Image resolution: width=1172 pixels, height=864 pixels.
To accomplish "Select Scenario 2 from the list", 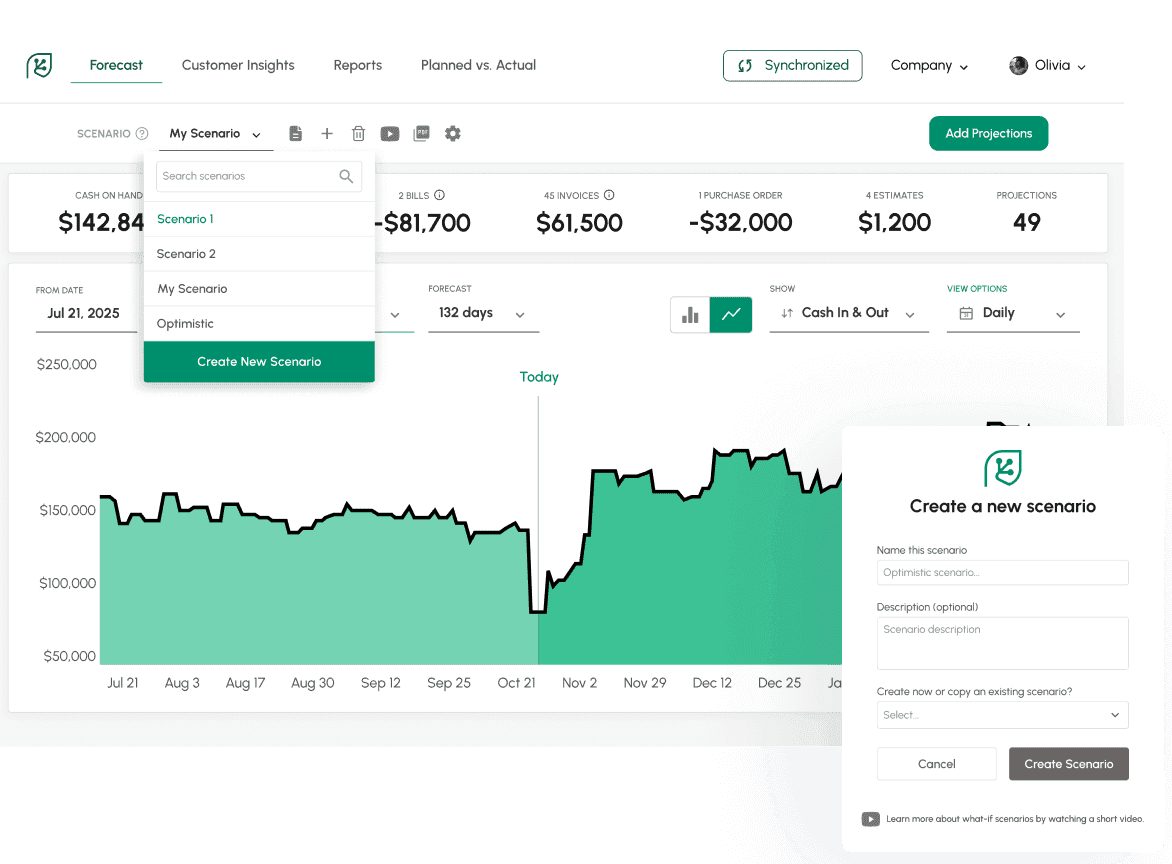I will click(186, 254).
